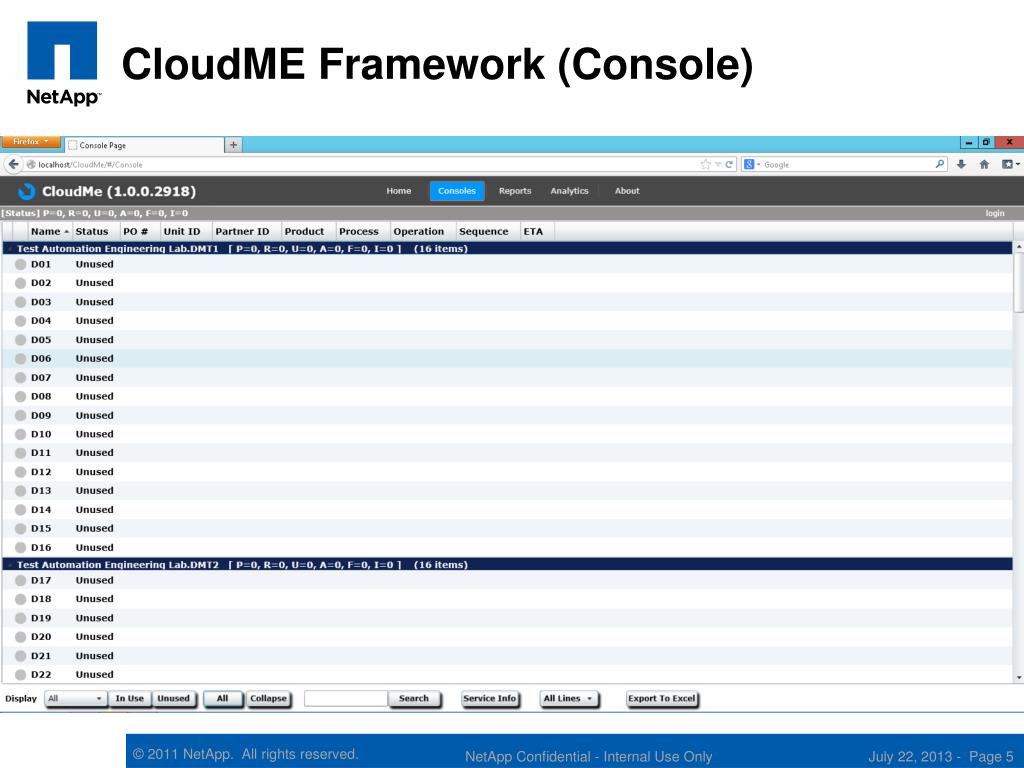Click the bookmark star in address bar

705,165
